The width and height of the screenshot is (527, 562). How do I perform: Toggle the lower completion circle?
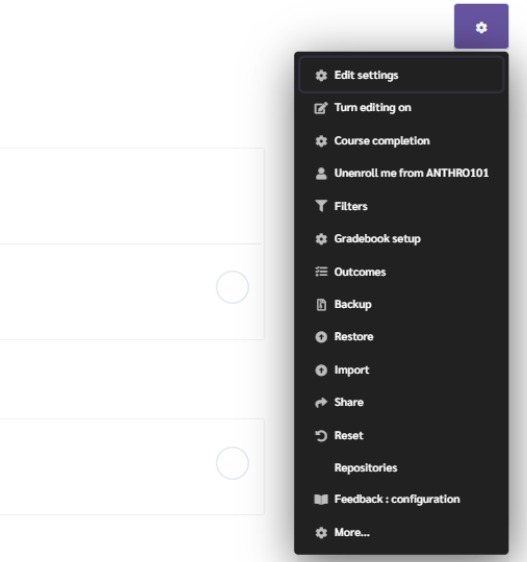pos(232,463)
